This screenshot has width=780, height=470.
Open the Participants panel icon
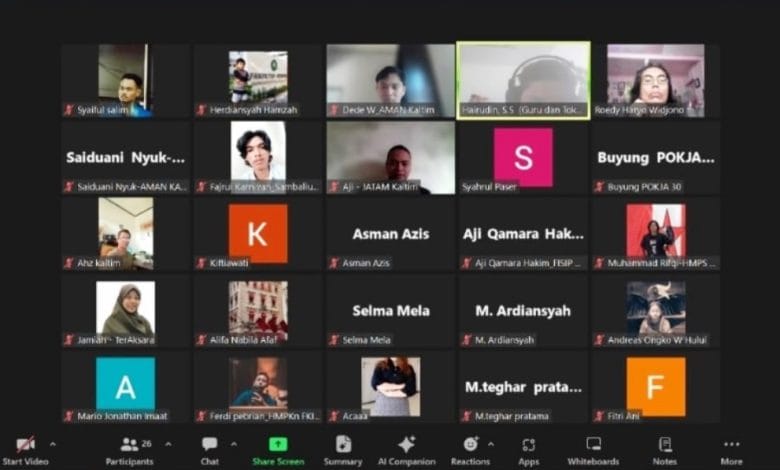click(x=129, y=444)
